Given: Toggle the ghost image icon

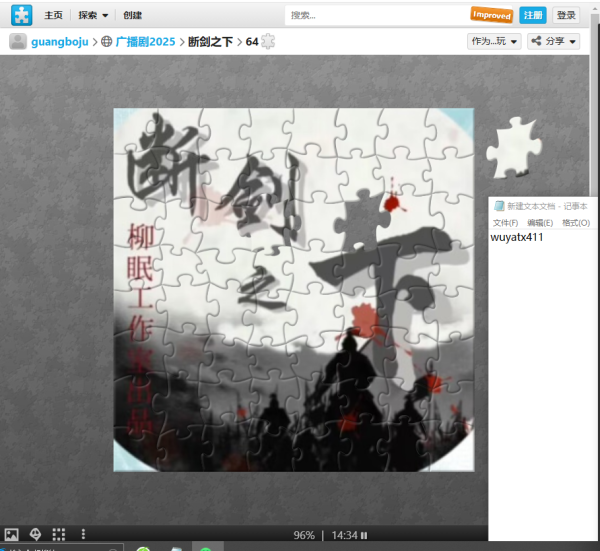Looking at the screenshot, I should [35, 534].
